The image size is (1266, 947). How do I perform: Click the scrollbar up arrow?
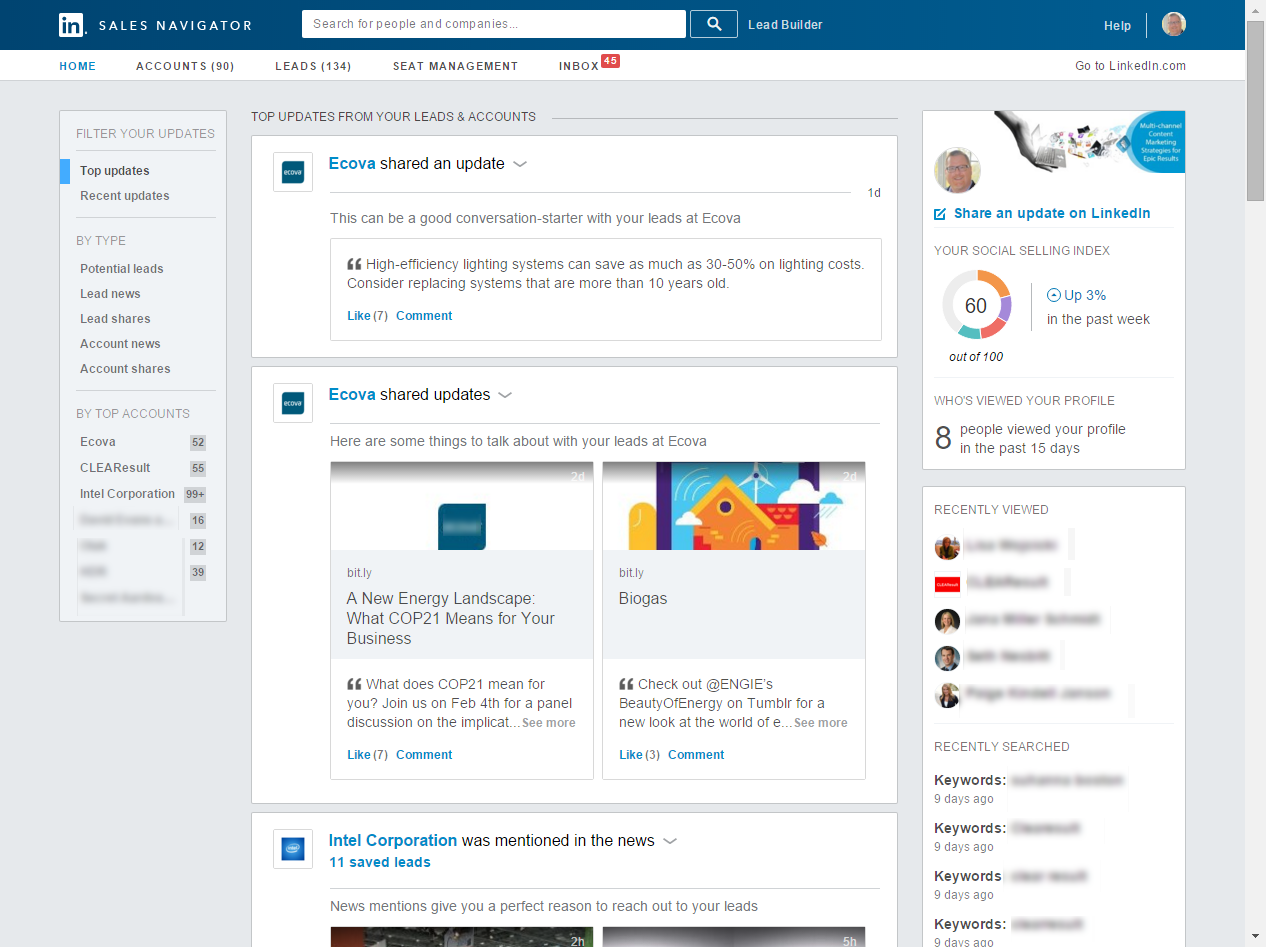click(x=1256, y=9)
